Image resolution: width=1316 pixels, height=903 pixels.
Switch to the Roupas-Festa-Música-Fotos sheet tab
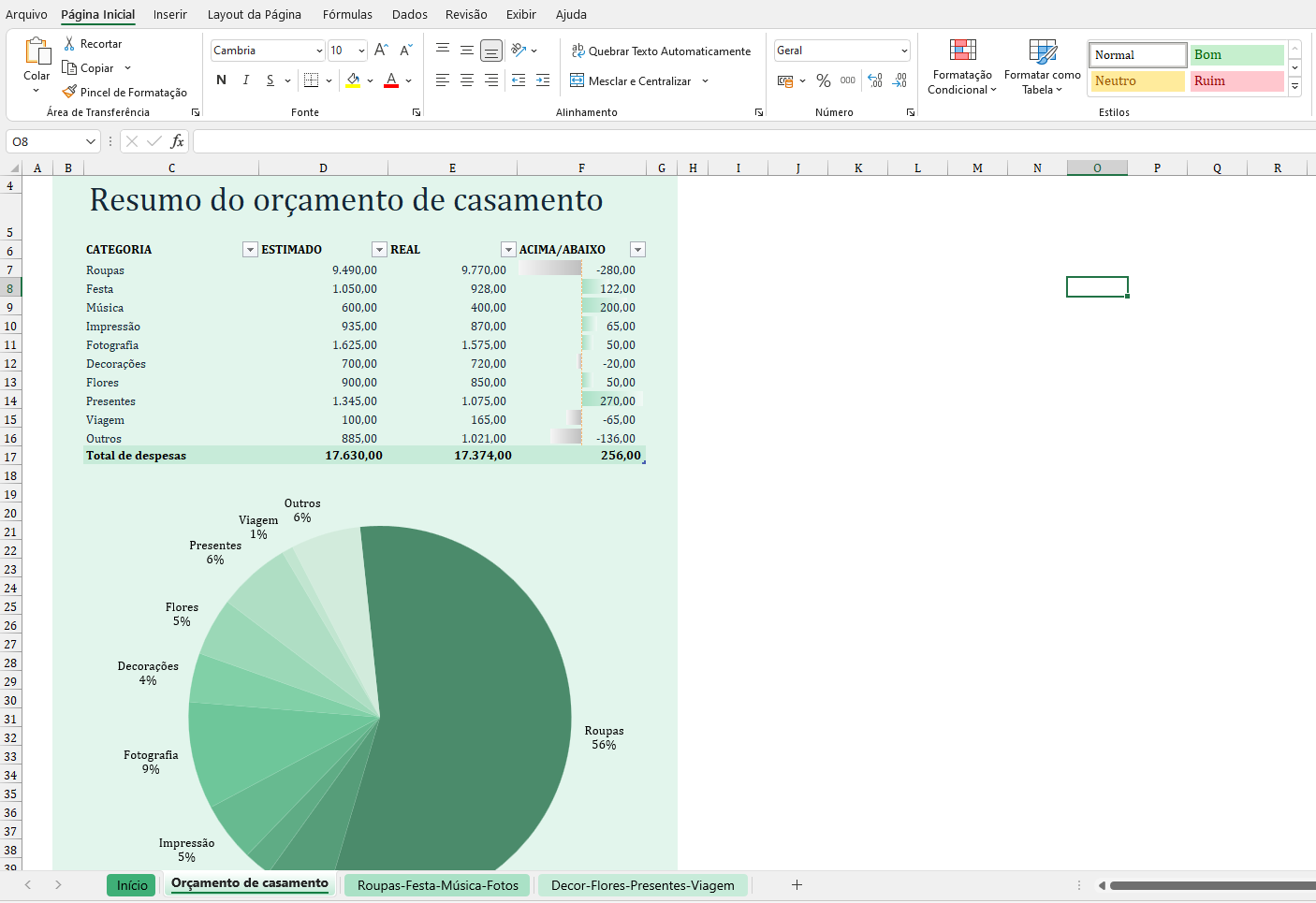point(437,885)
